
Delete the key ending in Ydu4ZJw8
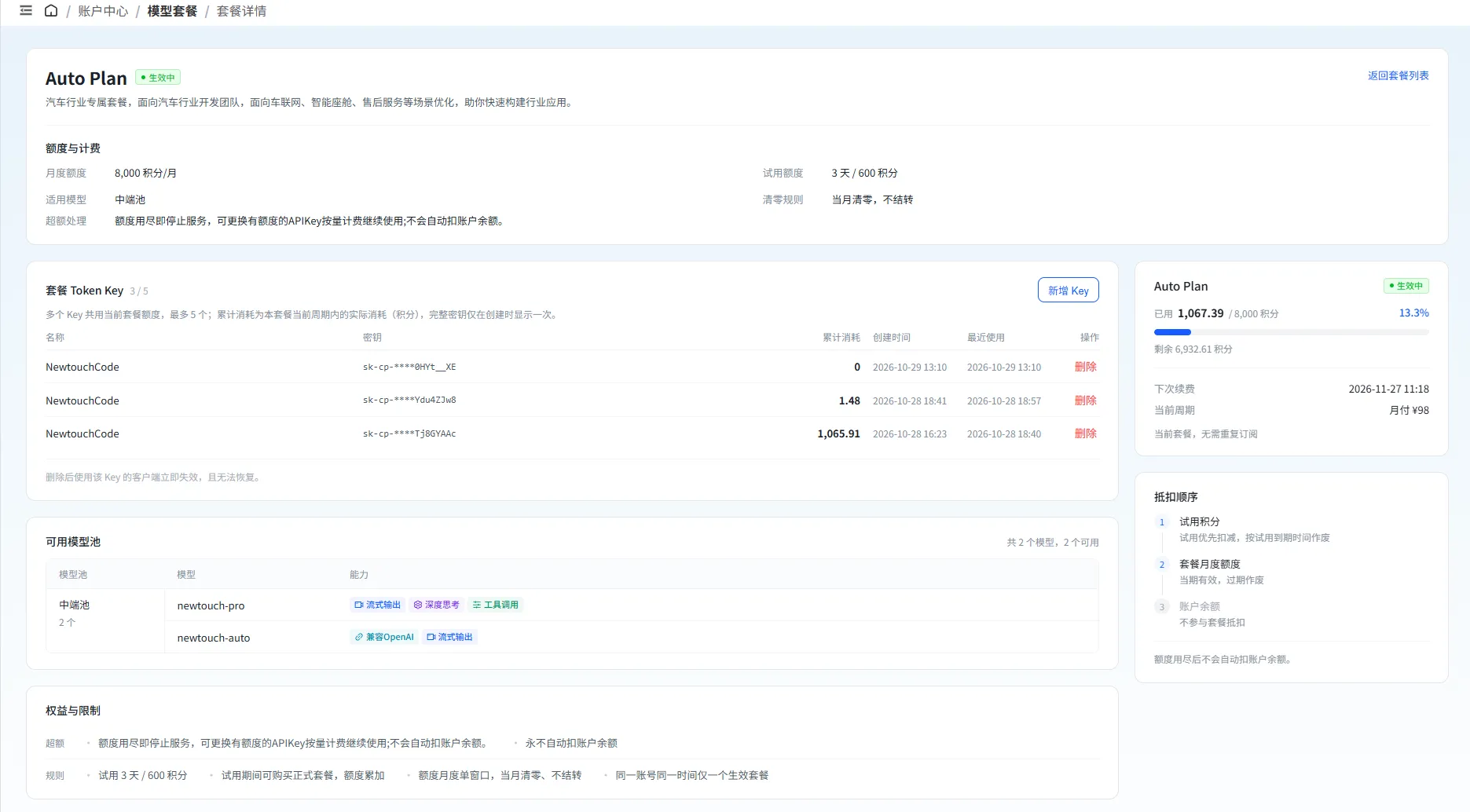click(1086, 401)
